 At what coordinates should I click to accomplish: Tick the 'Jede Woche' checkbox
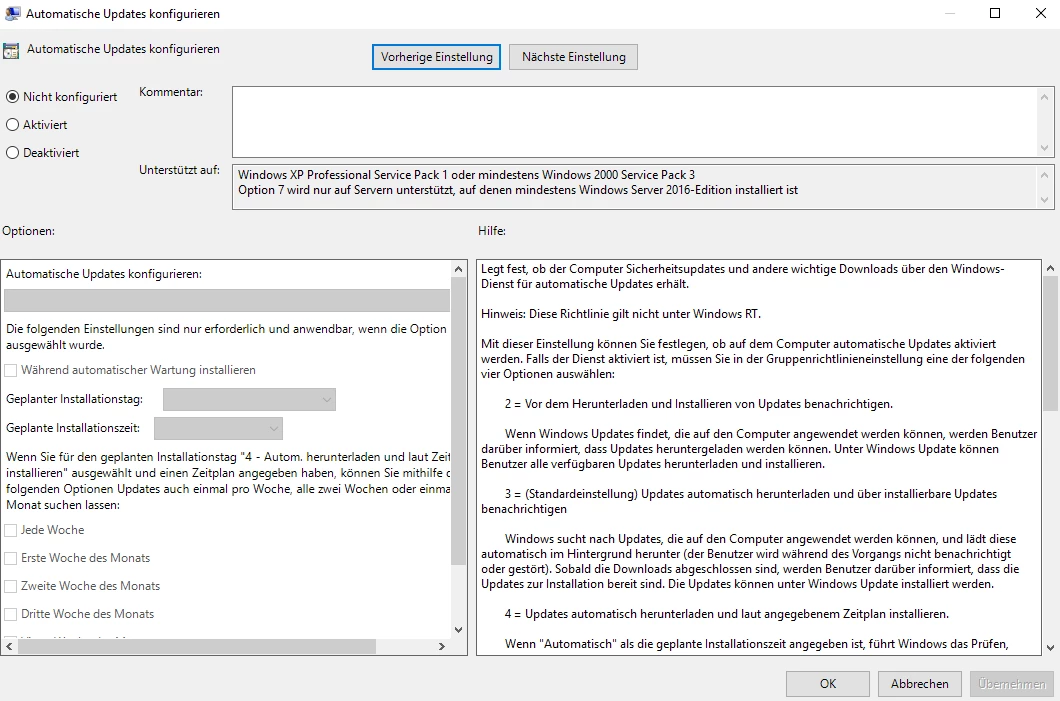point(12,530)
